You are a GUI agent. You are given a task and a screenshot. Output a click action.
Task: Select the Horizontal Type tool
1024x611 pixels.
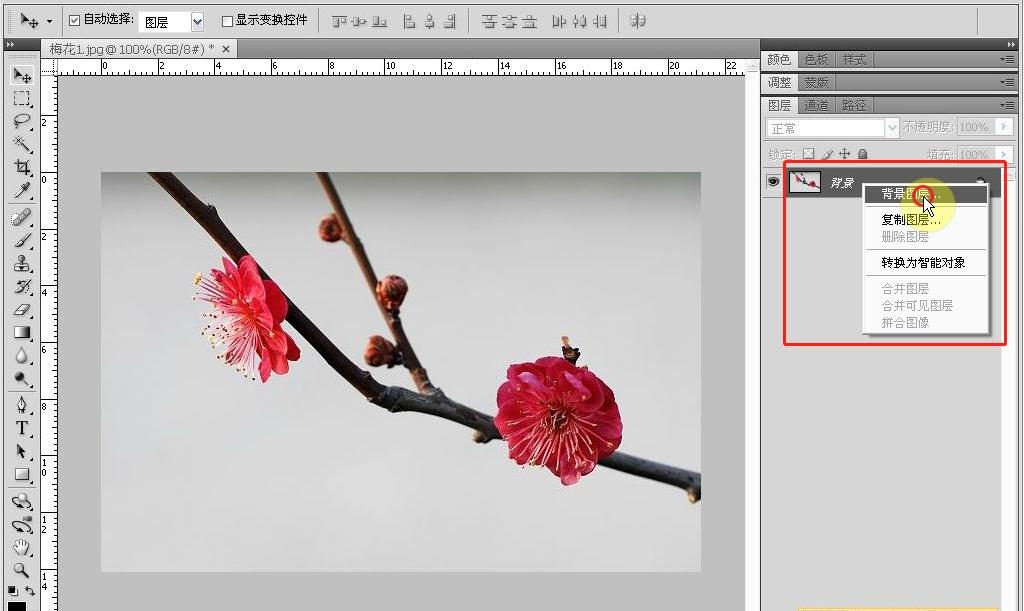tap(21, 428)
